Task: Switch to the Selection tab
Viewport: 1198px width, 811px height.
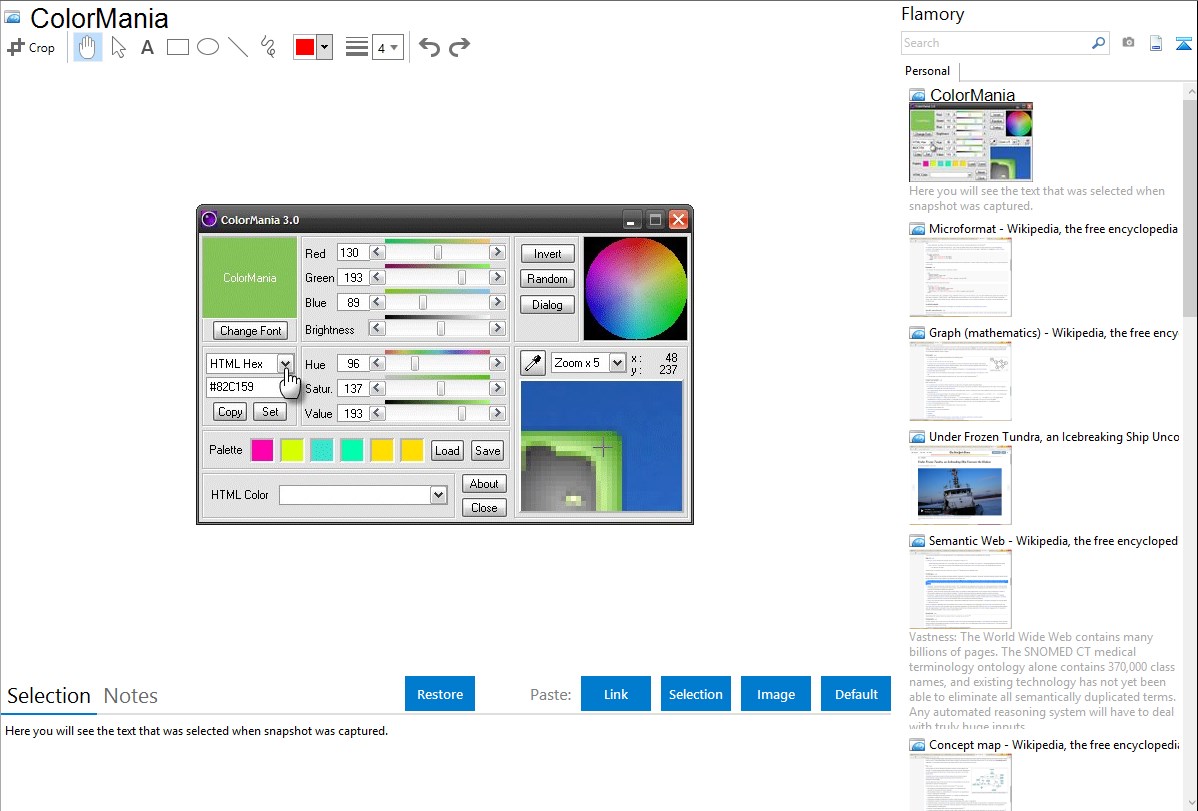Action: pos(49,696)
